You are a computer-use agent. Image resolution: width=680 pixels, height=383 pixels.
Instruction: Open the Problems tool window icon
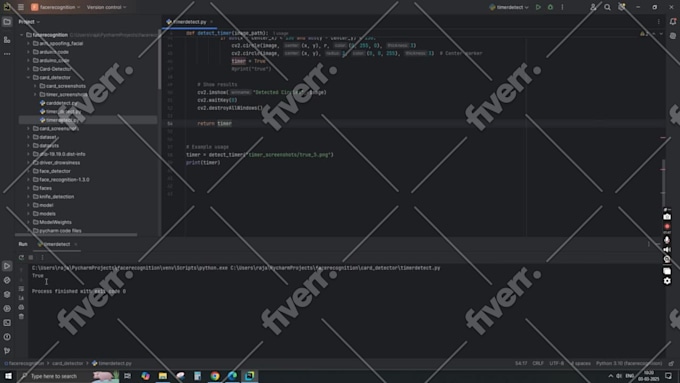(7, 337)
